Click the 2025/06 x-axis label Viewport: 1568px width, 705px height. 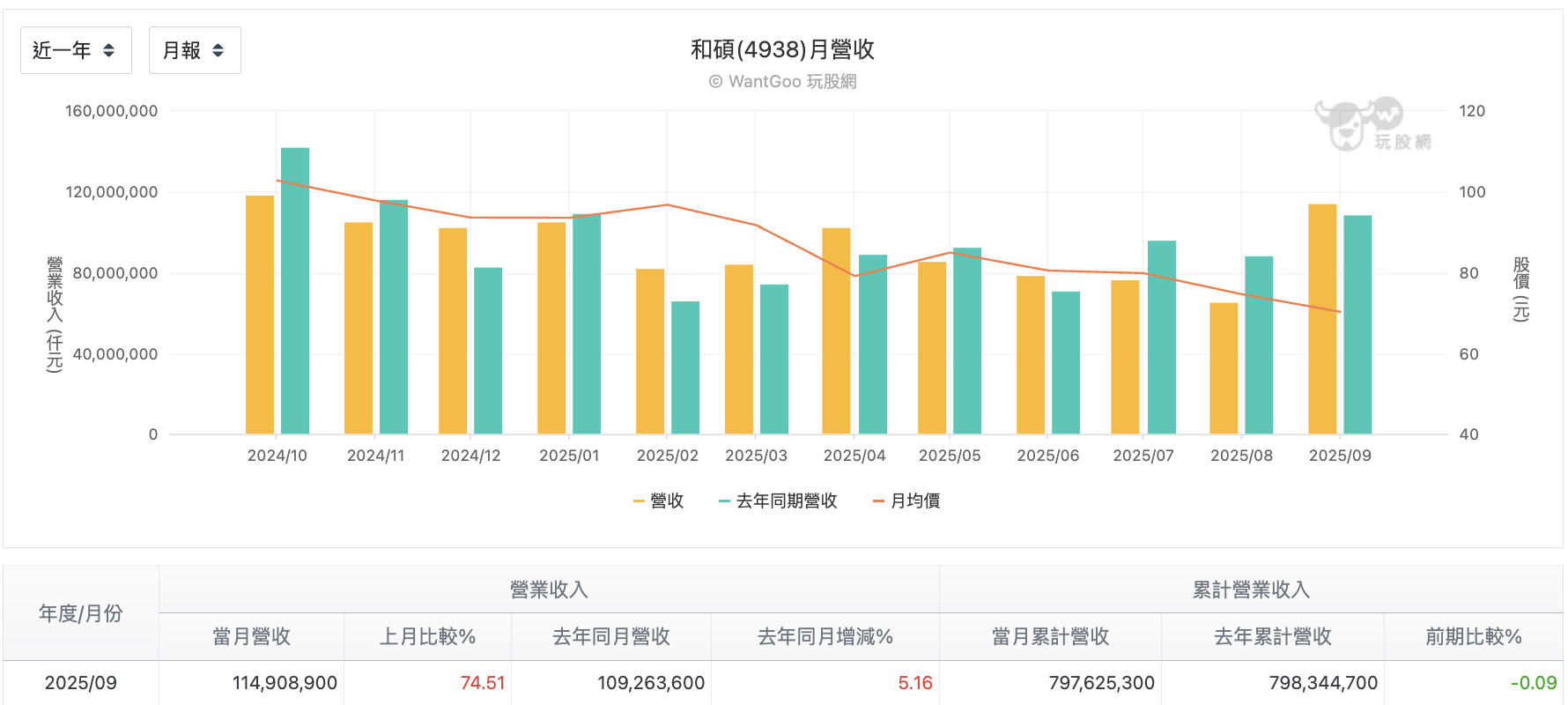pos(1047,456)
